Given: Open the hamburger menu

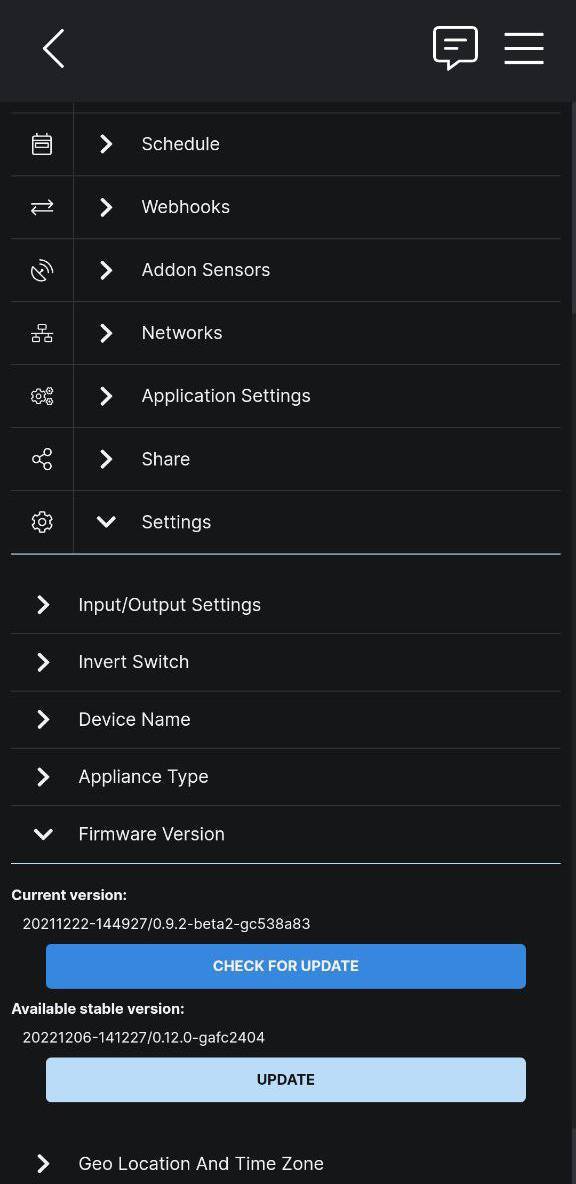Looking at the screenshot, I should coord(524,48).
